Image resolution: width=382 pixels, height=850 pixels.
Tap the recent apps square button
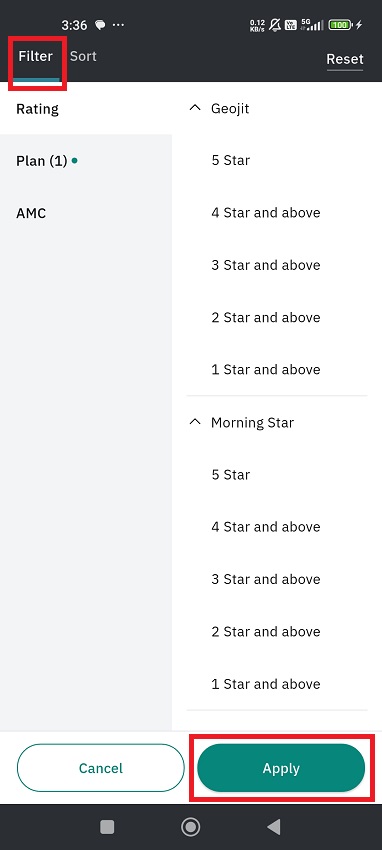pos(107,827)
